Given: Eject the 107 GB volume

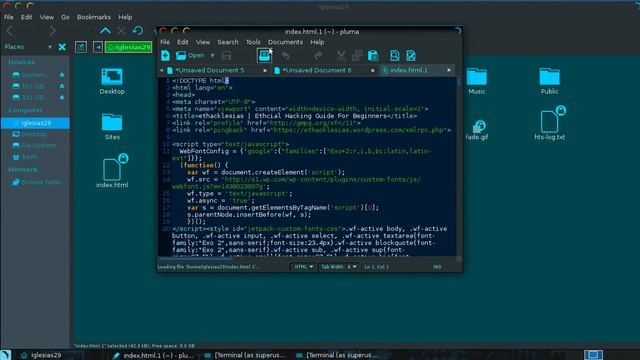Looking at the screenshot, I should (62, 86).
